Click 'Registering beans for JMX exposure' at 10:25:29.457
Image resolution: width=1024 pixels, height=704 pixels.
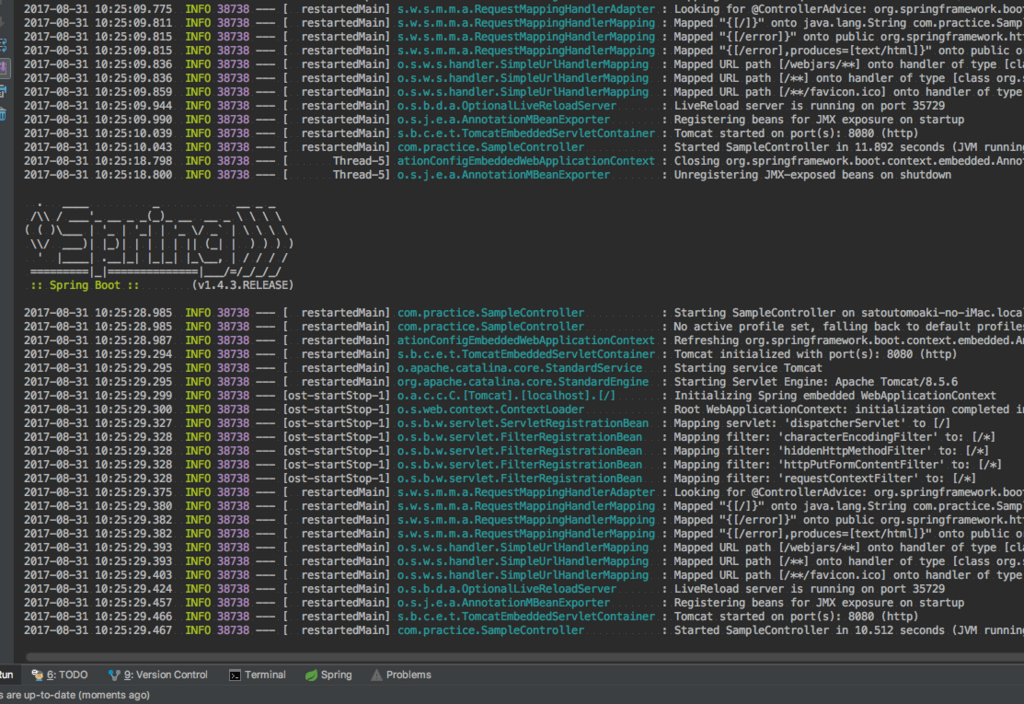(819, 602)
